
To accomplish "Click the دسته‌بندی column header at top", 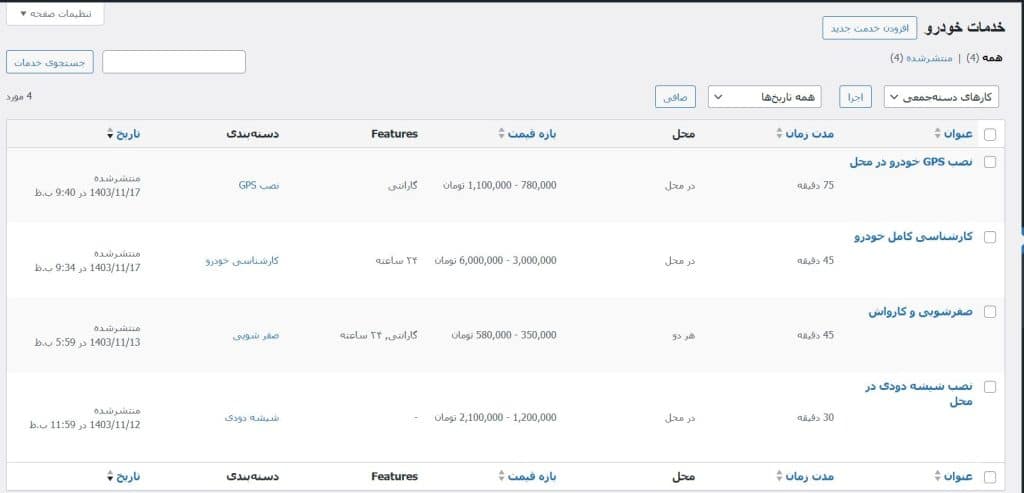I will coord(253,134).
